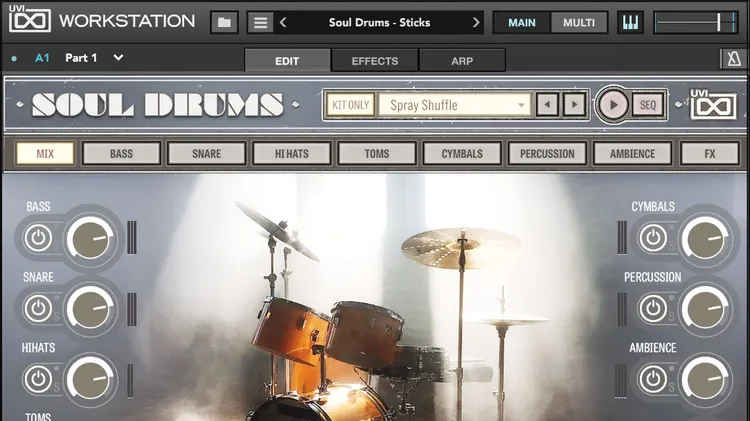Select the MULTI view
This screenshot has width=750, height=421.
pos(579,22)
